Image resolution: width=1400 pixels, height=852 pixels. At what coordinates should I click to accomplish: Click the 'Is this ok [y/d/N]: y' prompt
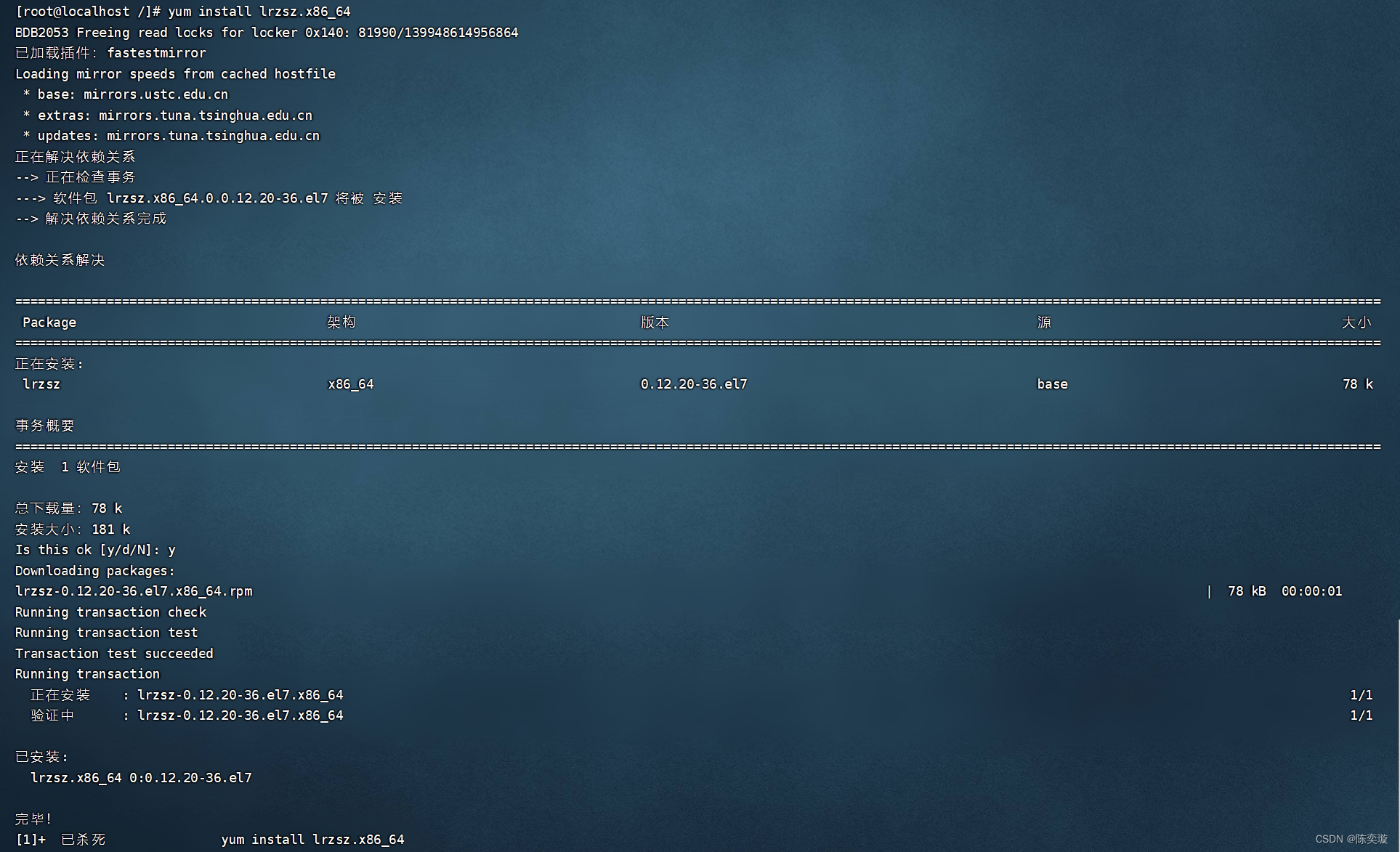95,550
